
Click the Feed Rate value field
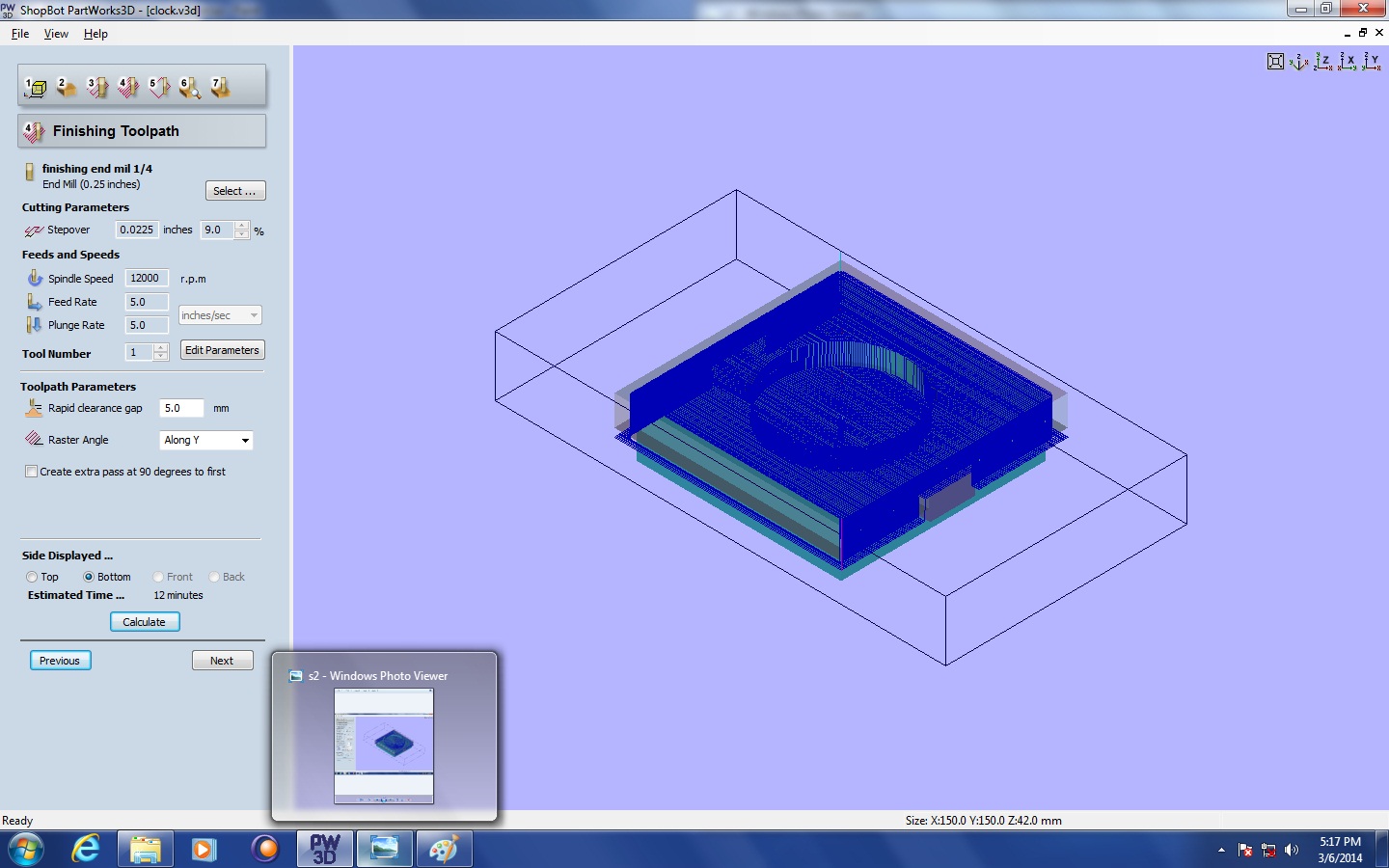tap(147, 302)
